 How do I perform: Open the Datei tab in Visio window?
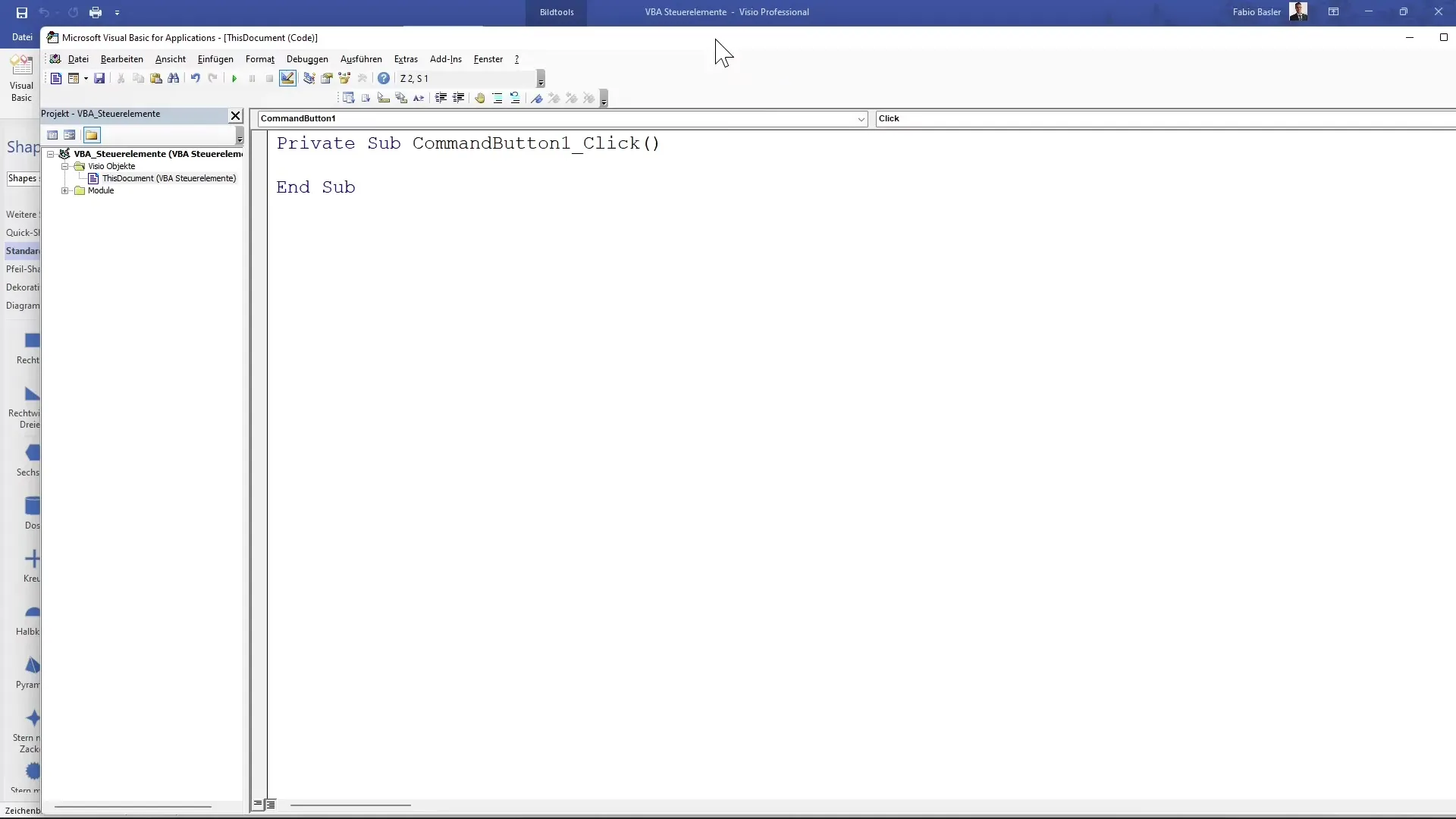point(22,36)
